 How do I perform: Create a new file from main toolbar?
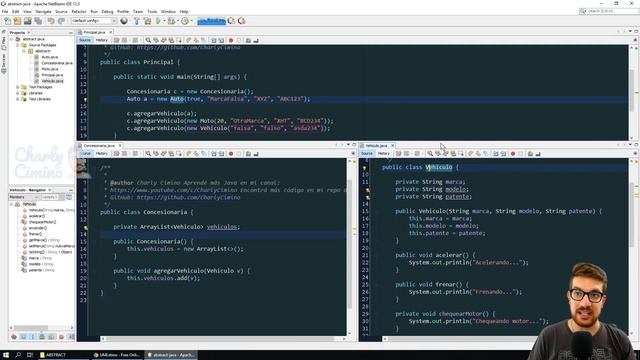tap(8, 21)
